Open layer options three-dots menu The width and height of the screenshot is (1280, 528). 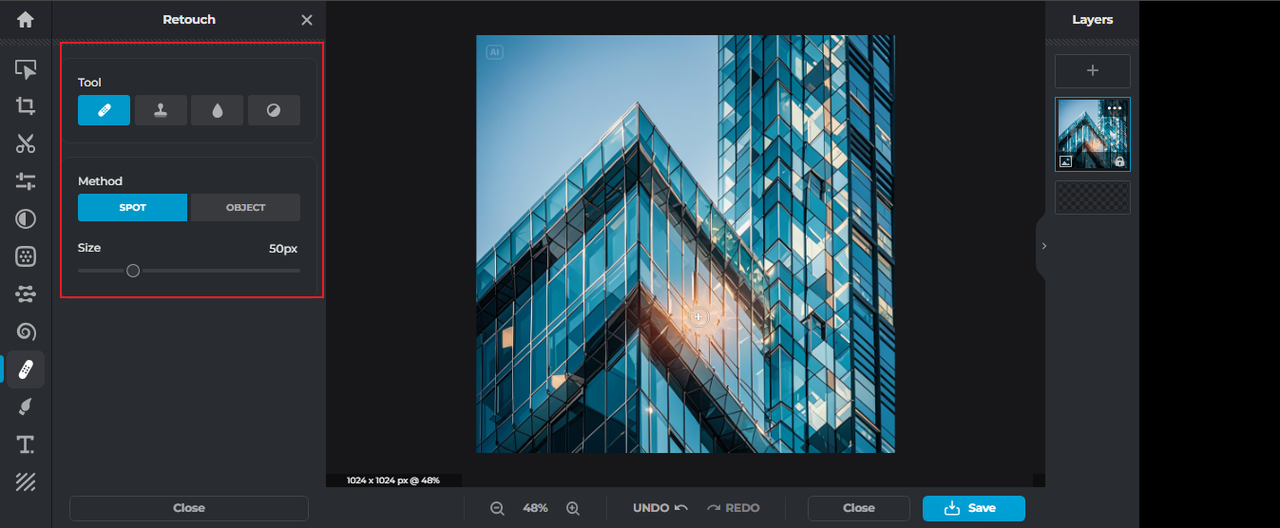[x=1115, y=108]
